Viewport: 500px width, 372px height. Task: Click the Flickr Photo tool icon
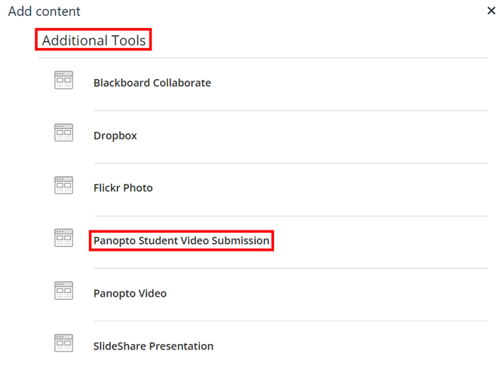64,185
